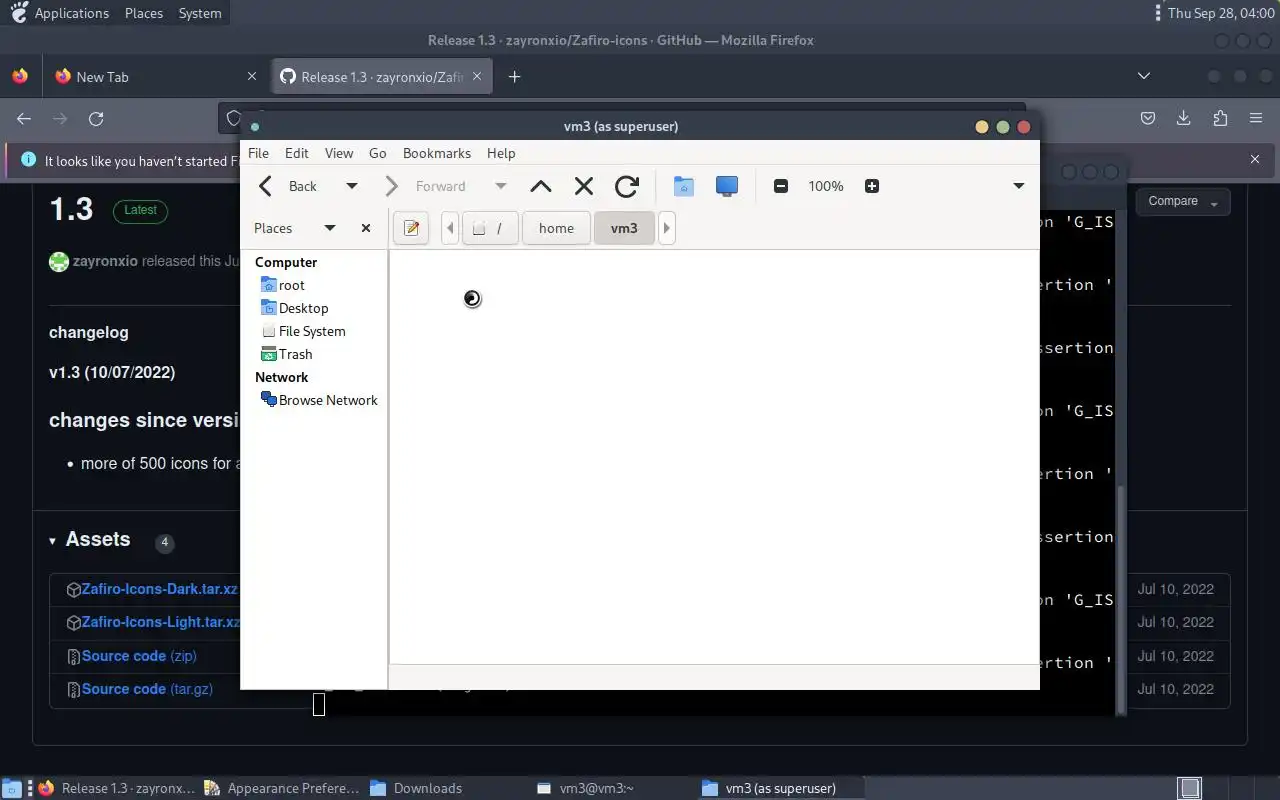This screenshot has width=1280, height=800.
Task: Zoom in with the plus icon
Action: pos(872,186)
